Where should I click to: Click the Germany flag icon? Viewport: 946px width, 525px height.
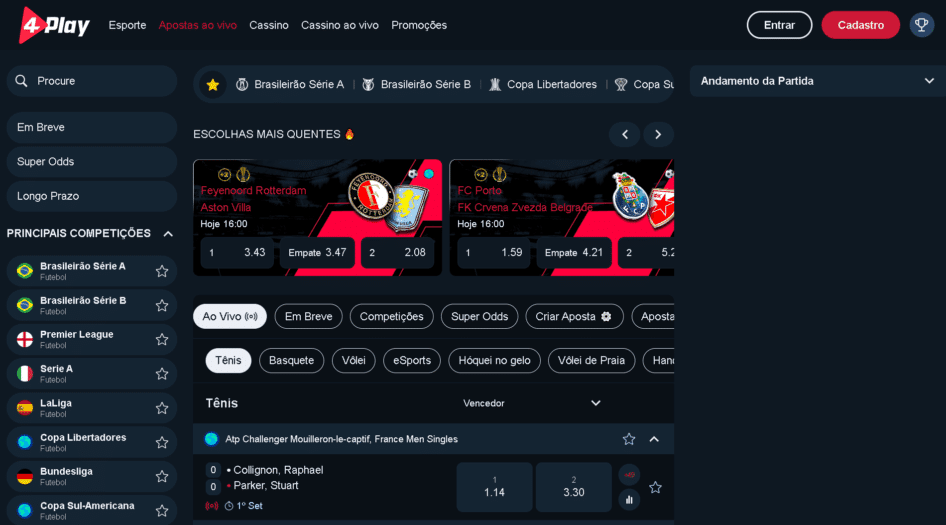click(x=25, y=476)
